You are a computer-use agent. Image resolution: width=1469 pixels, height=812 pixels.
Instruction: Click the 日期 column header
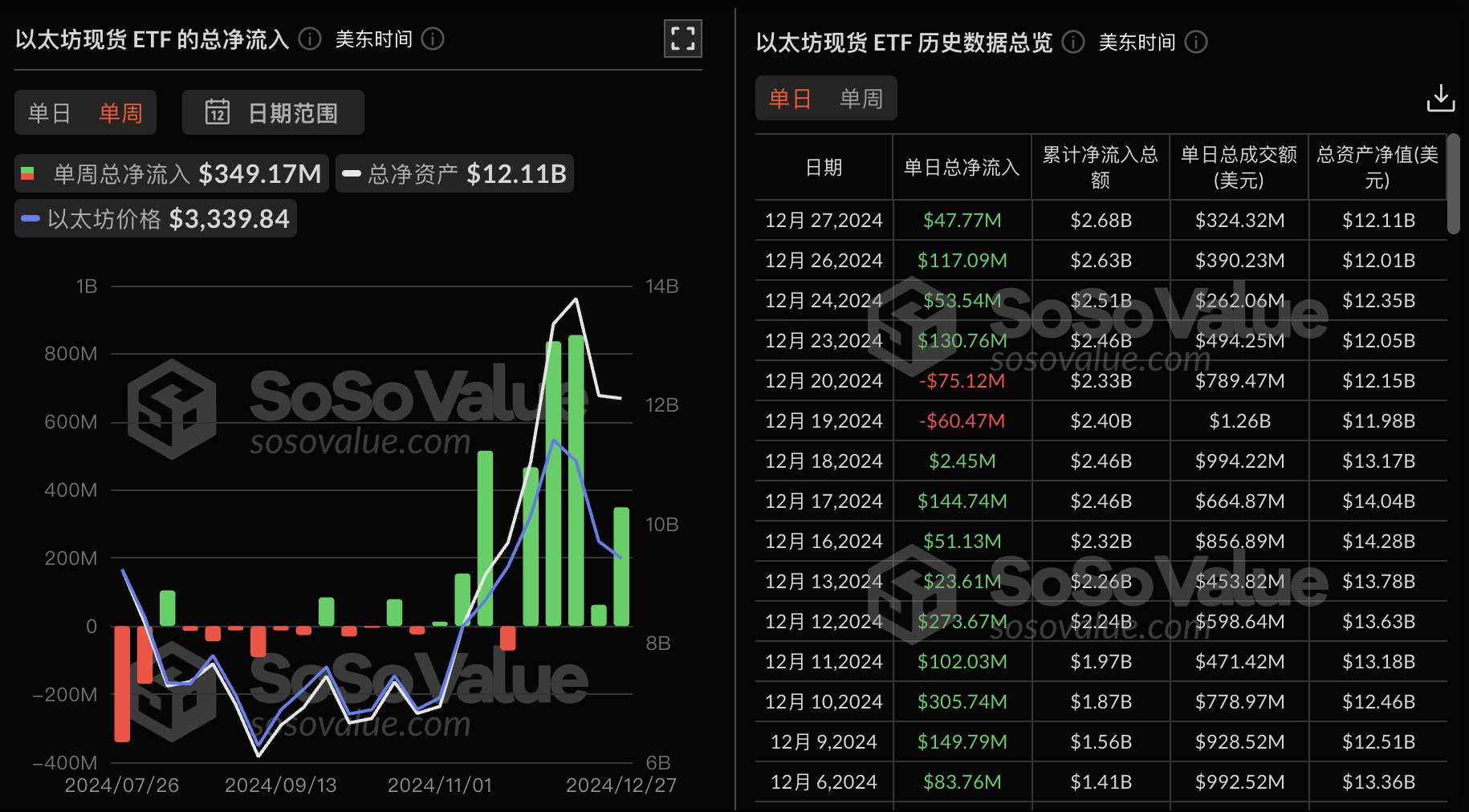[x=824, y=167]
